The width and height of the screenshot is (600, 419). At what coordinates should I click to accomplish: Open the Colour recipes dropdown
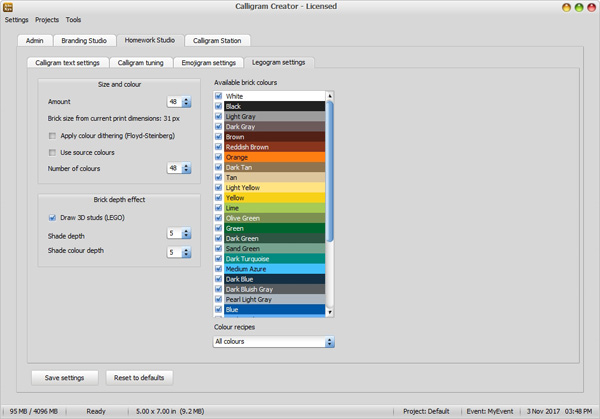274,342
